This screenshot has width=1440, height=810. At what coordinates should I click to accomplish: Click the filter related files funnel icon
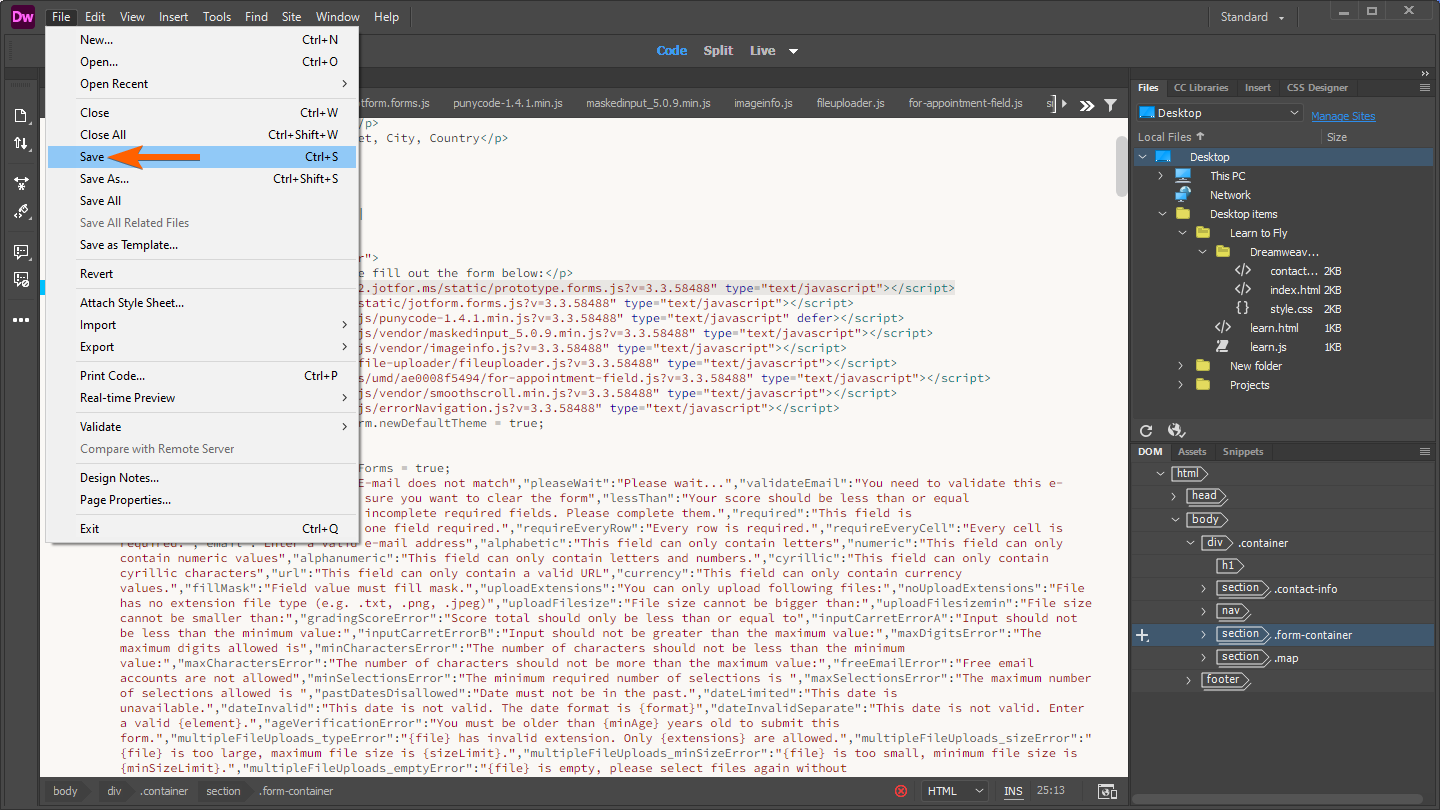(1110, 104)
